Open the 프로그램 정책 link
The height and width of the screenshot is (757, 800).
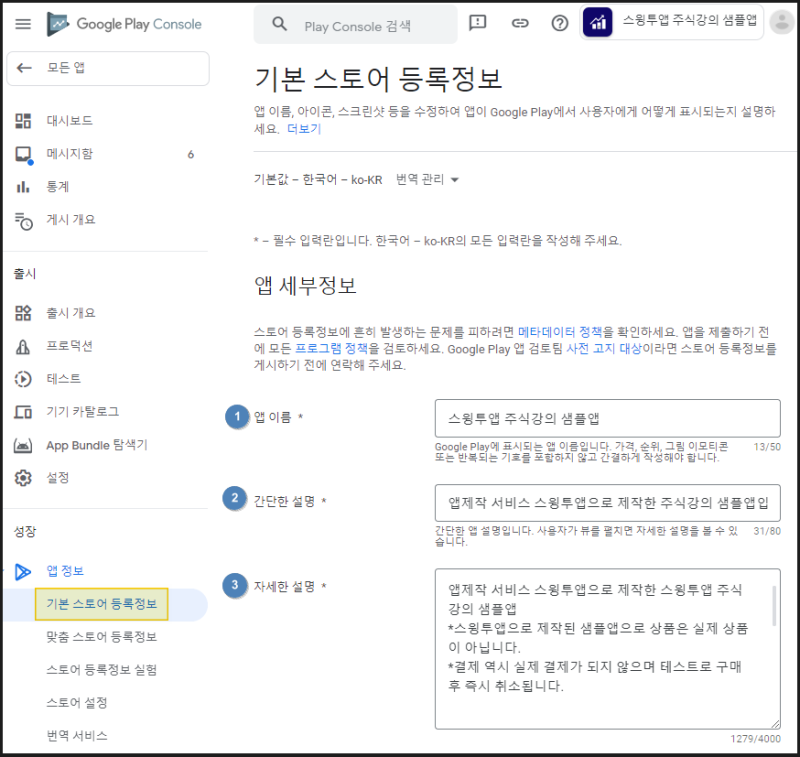point(332,349)
